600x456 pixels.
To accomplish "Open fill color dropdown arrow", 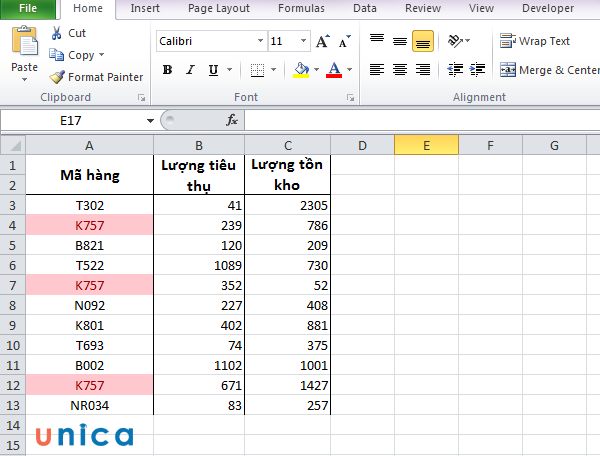I will pos(316,70).
